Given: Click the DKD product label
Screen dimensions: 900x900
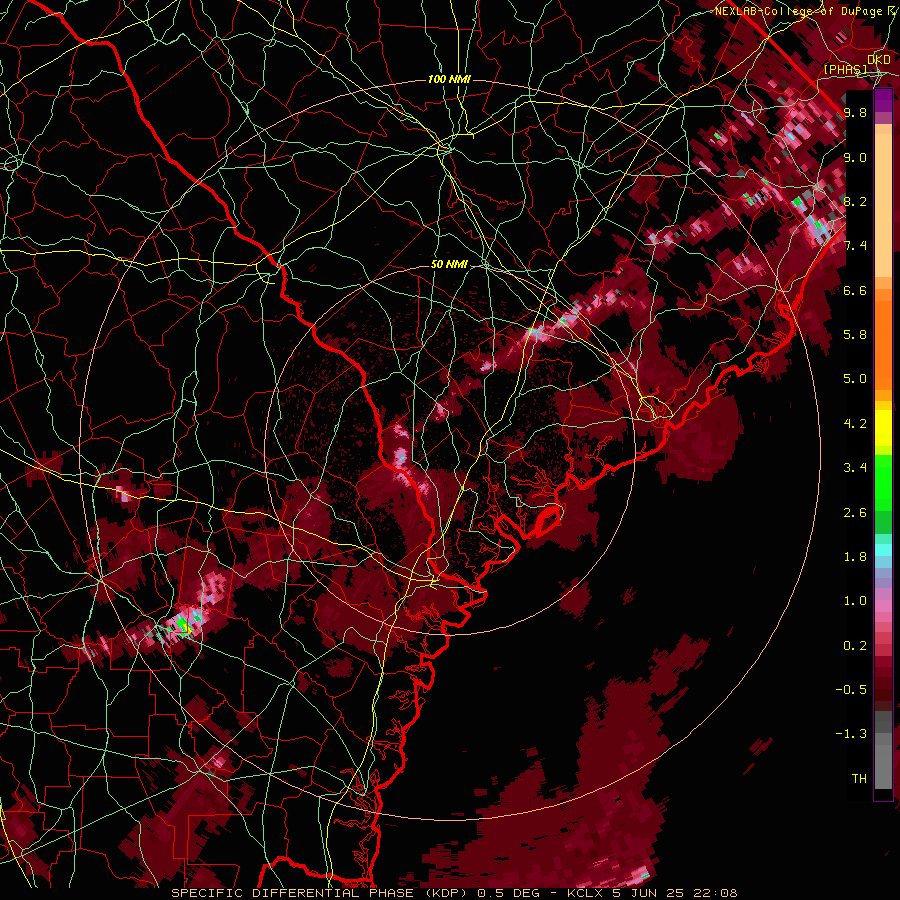Looking at the screenshot, I should click(x=879, y=60).
